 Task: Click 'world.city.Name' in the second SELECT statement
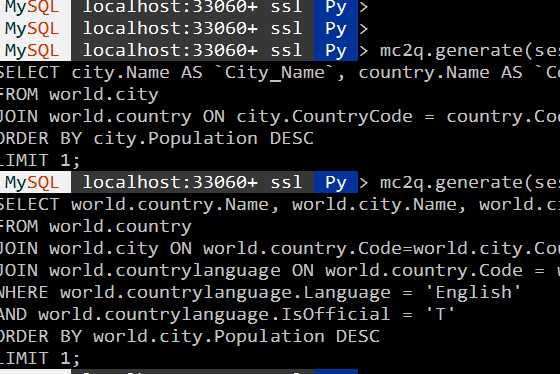pos(374,205)
